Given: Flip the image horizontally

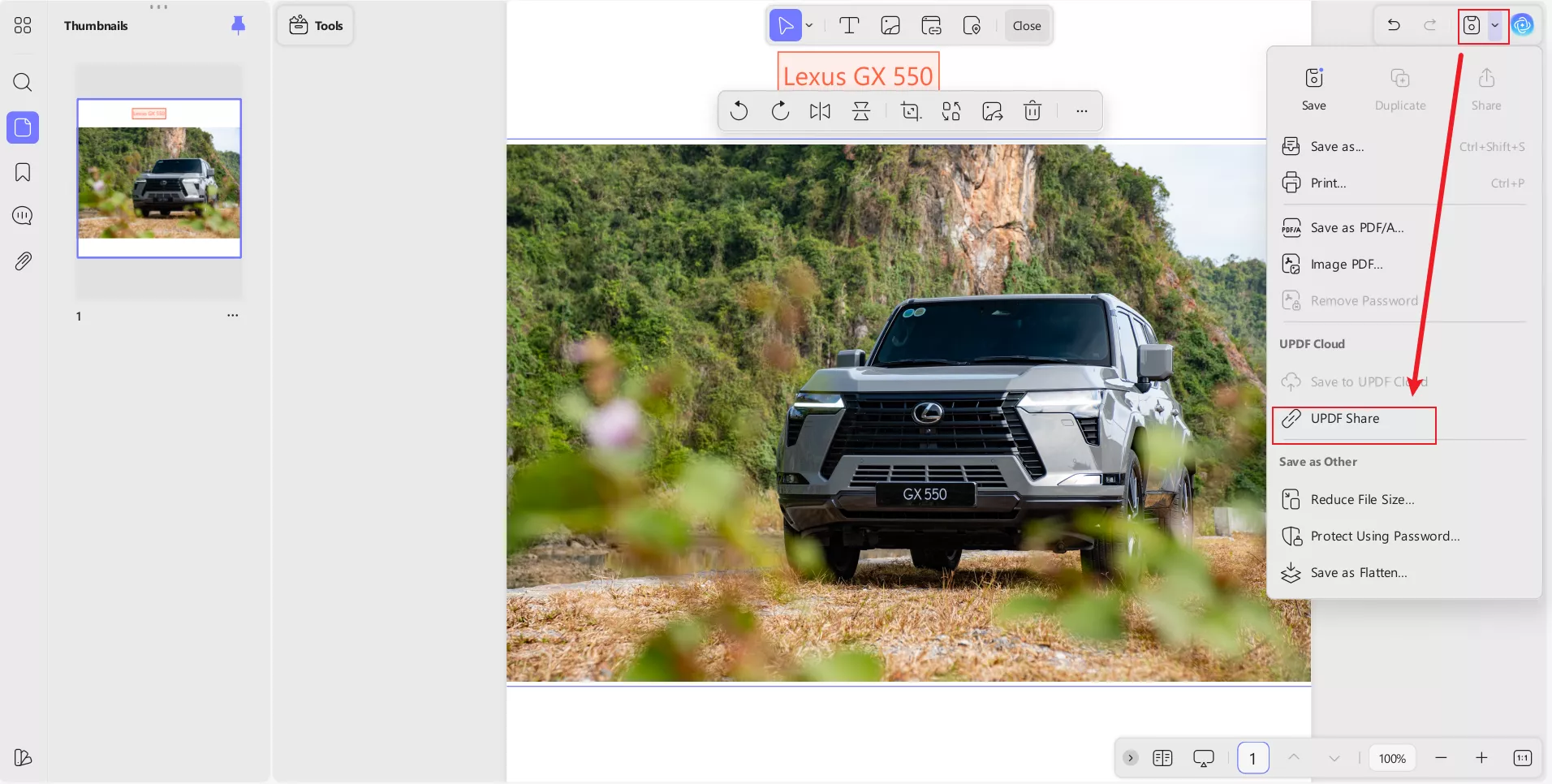Looking at the screenshot, I should [x=820, y=111].
